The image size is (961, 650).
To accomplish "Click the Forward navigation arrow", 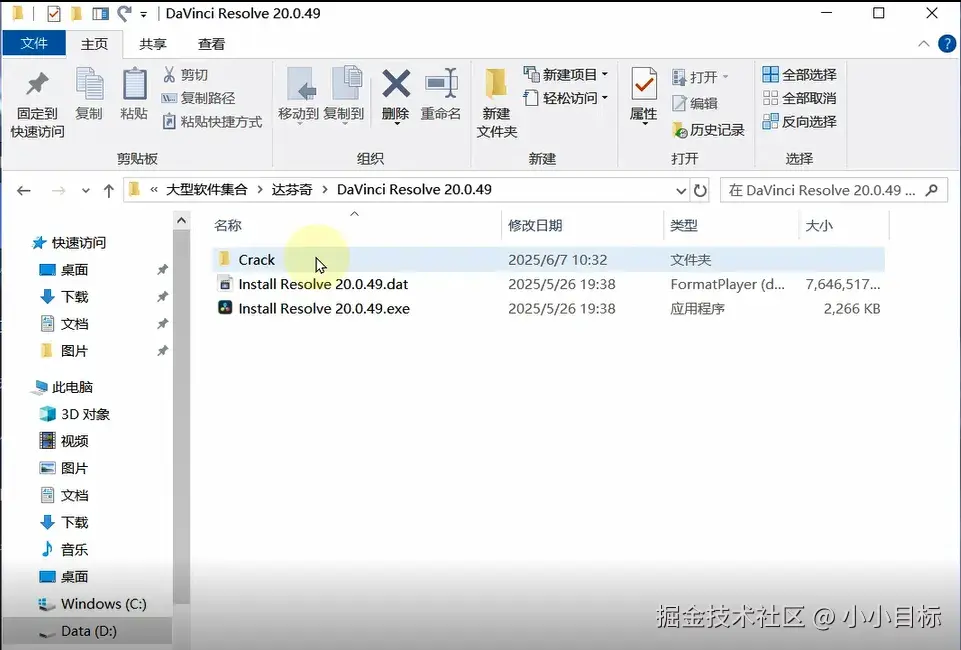I will 58,191.
